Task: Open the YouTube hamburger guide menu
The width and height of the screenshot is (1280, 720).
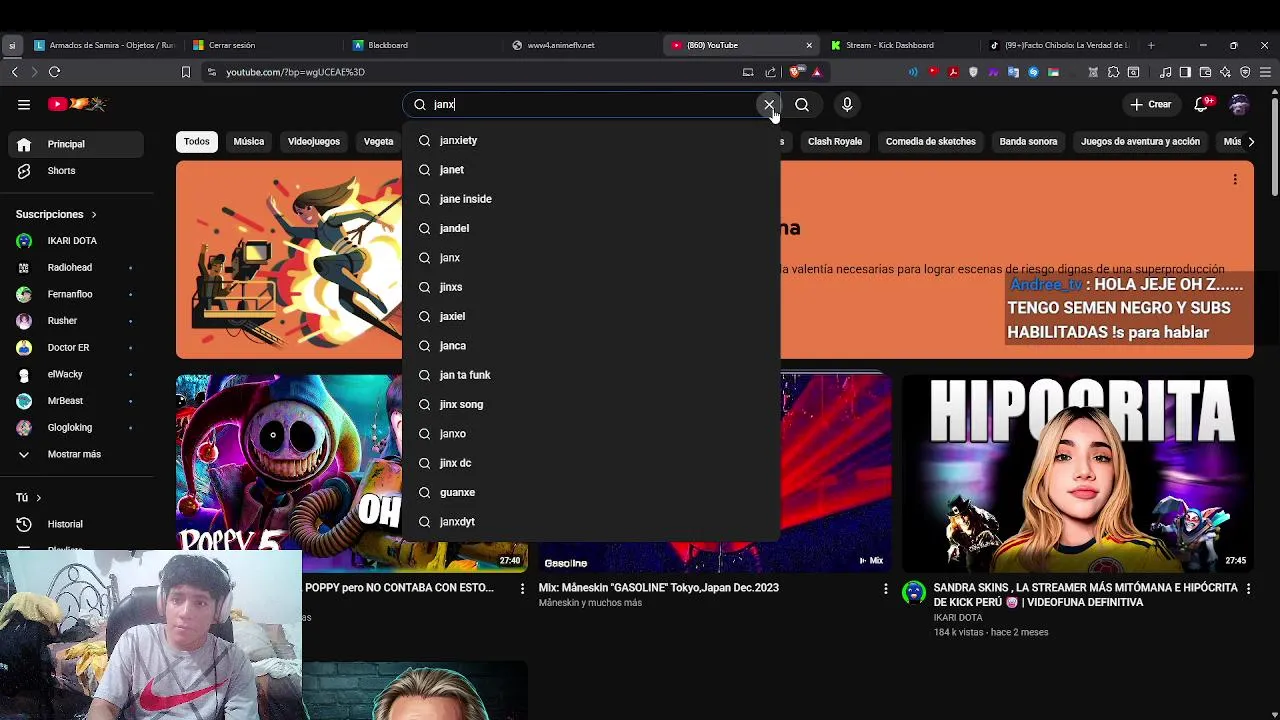Action: [x=24, y=104]
